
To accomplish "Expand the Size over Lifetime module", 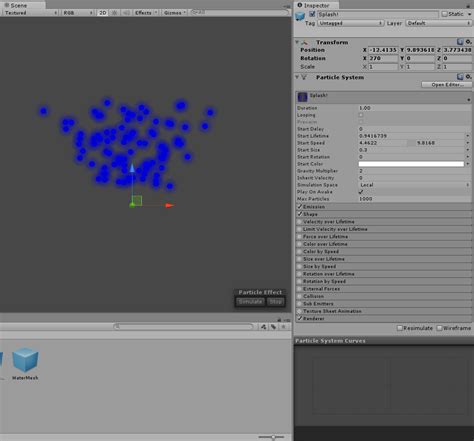I will 383,259.
